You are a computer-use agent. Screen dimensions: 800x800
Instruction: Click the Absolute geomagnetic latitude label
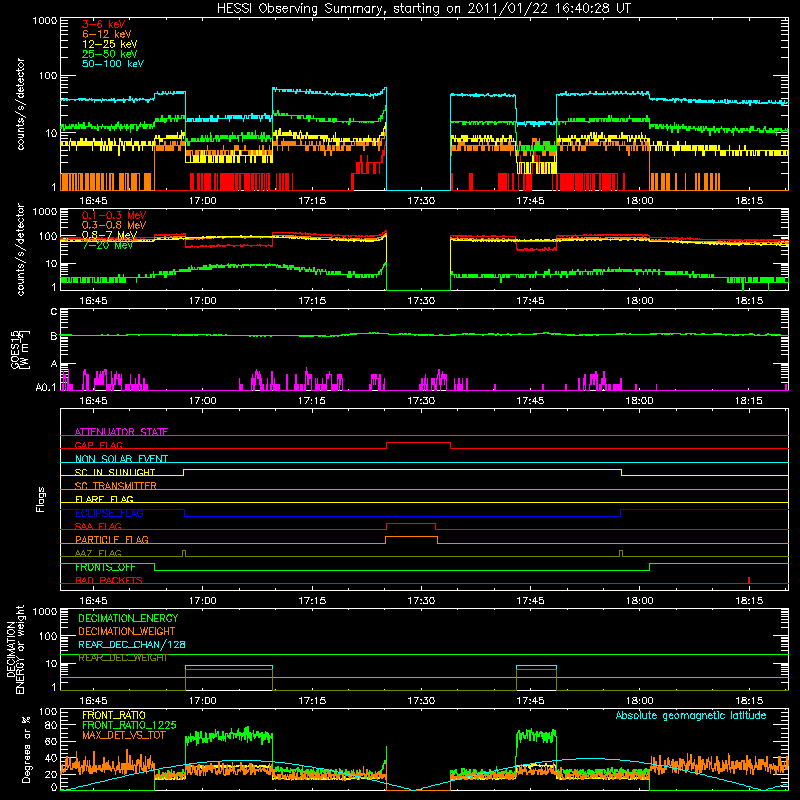click(691, 715)
